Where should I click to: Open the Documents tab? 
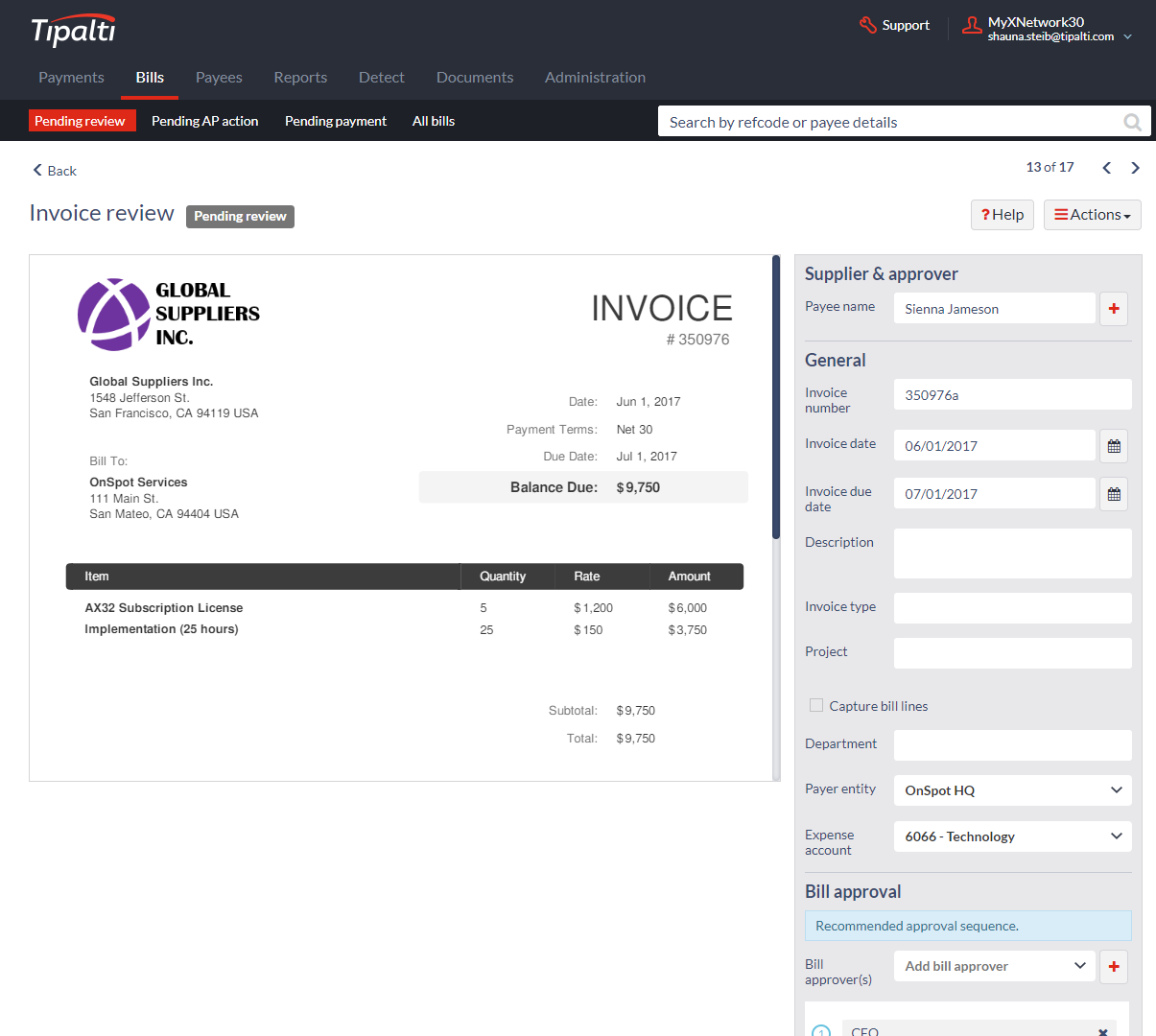(475, 78)
